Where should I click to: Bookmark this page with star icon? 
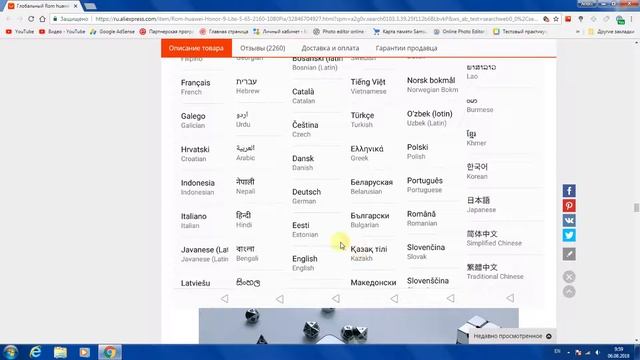(556, 19)
